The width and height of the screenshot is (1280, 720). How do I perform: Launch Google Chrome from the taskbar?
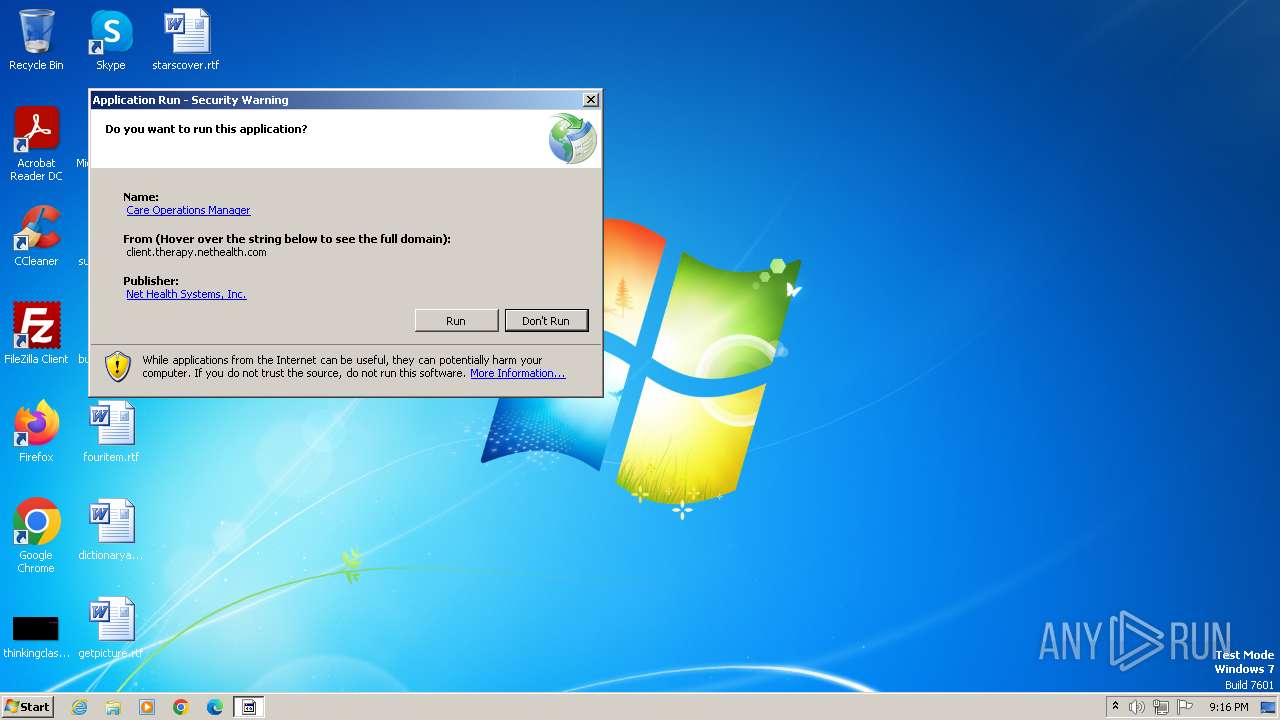coord(181,707)
